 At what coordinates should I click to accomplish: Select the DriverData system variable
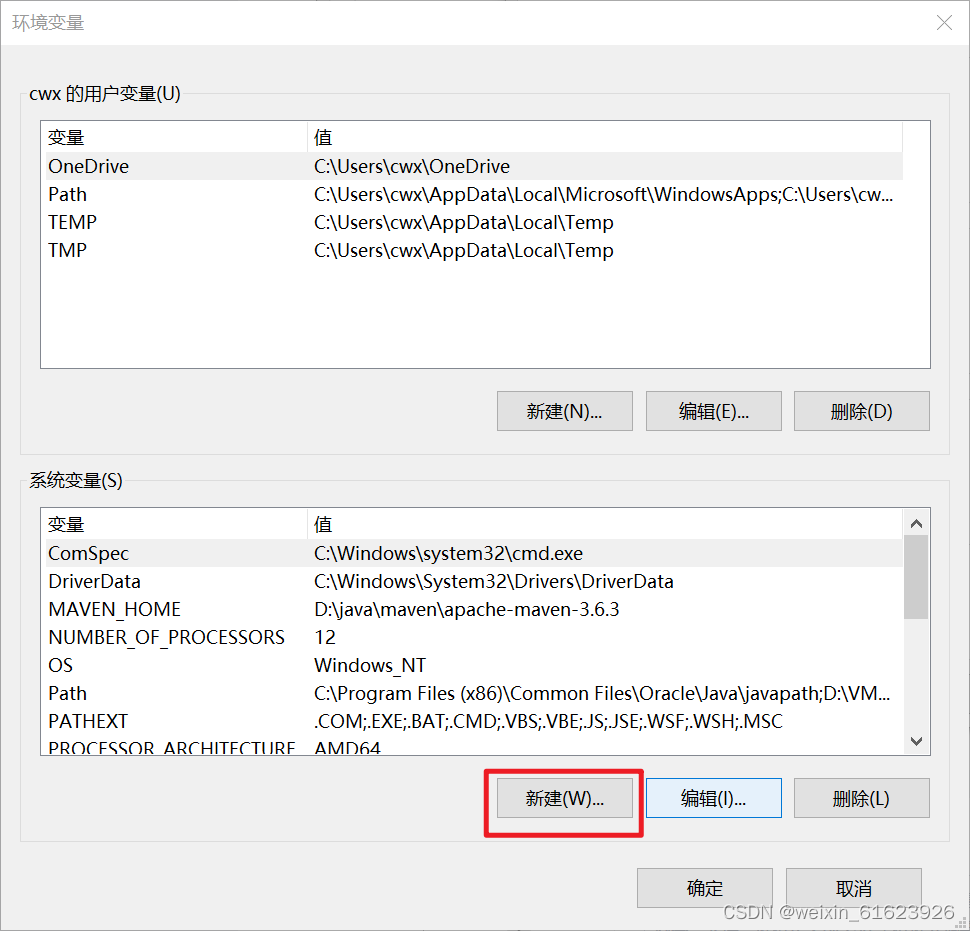pyautogui.click(x=474, y=581)
